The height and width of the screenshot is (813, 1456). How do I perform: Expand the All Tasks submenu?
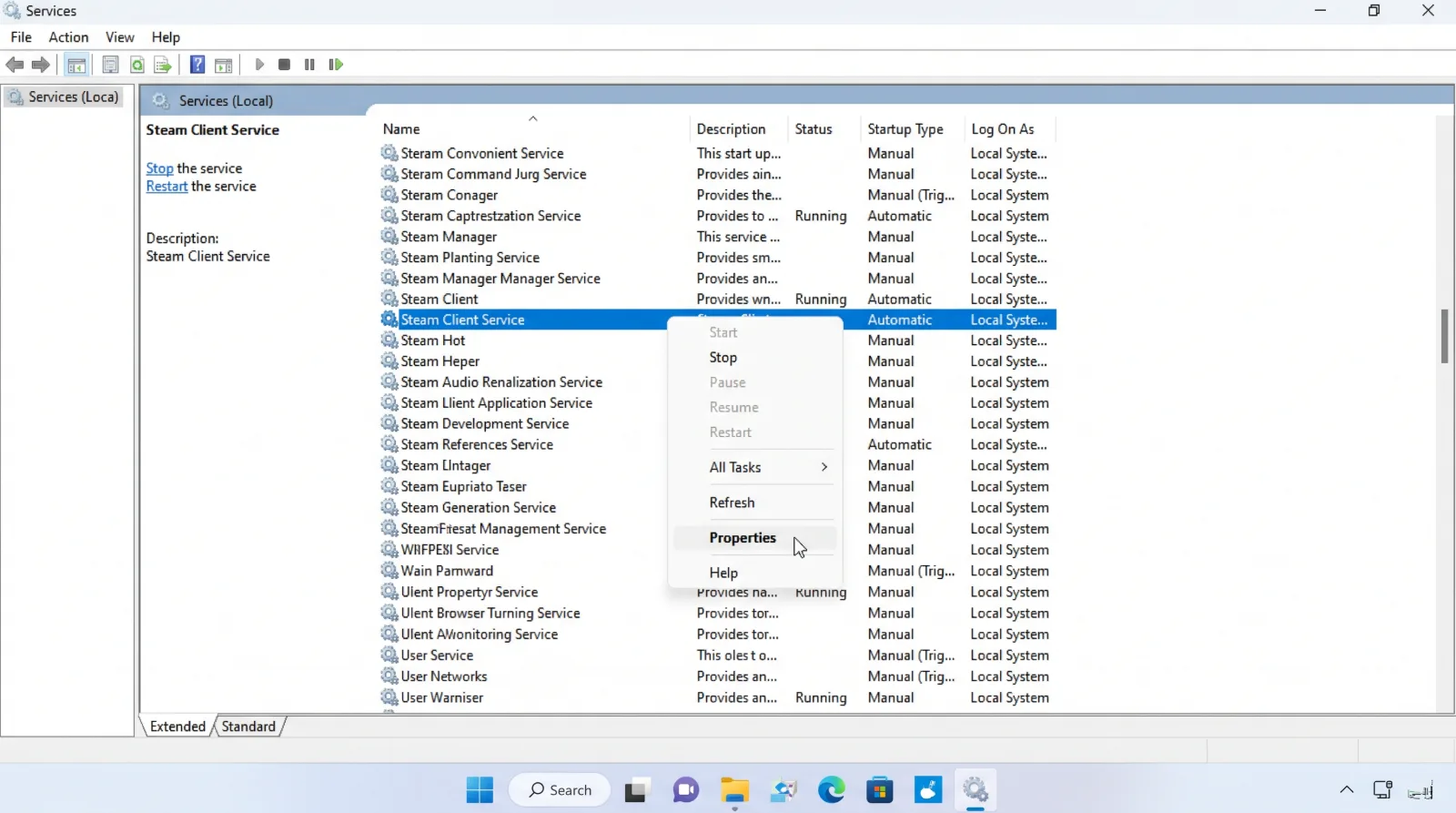click(x=769, y=467)
